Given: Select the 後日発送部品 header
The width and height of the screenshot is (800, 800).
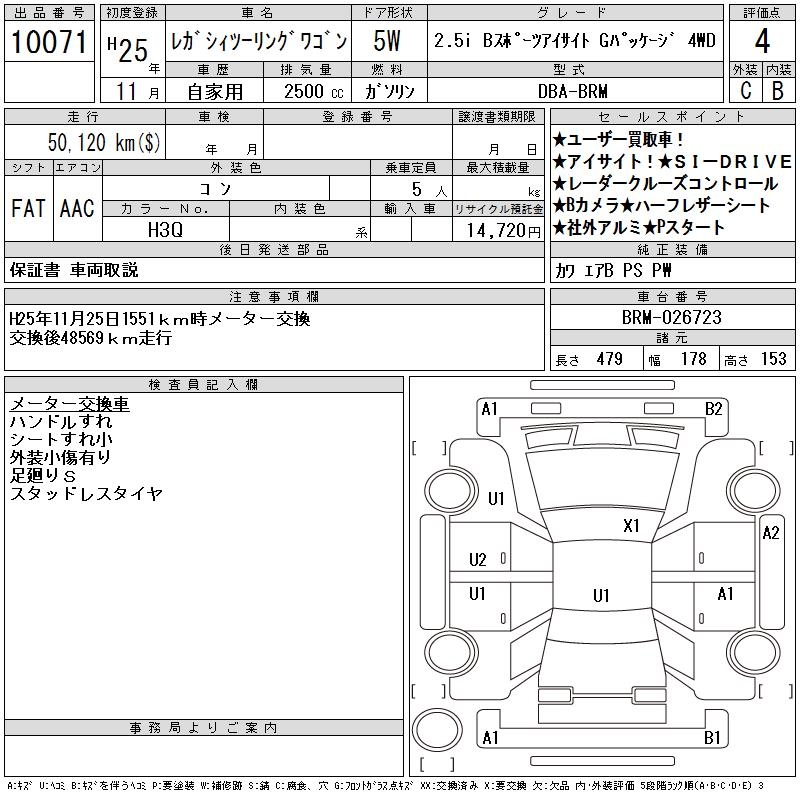Looking at the screenshot, I should (274, 249).
